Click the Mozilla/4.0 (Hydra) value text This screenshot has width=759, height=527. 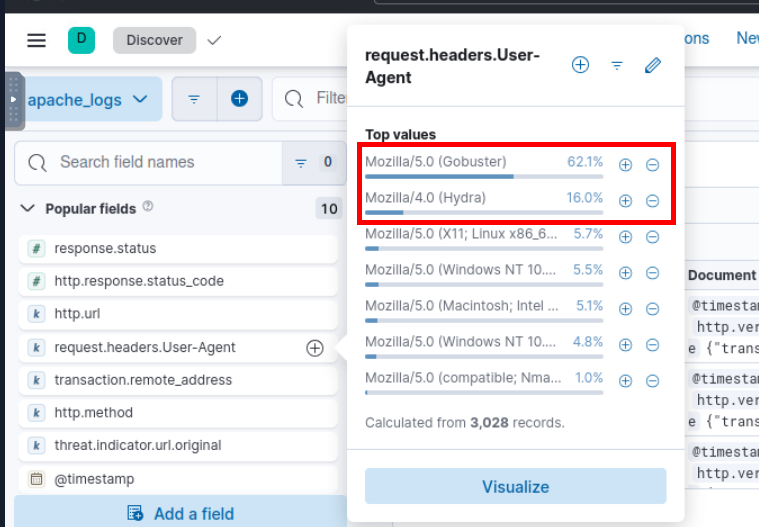coord(425,198)
